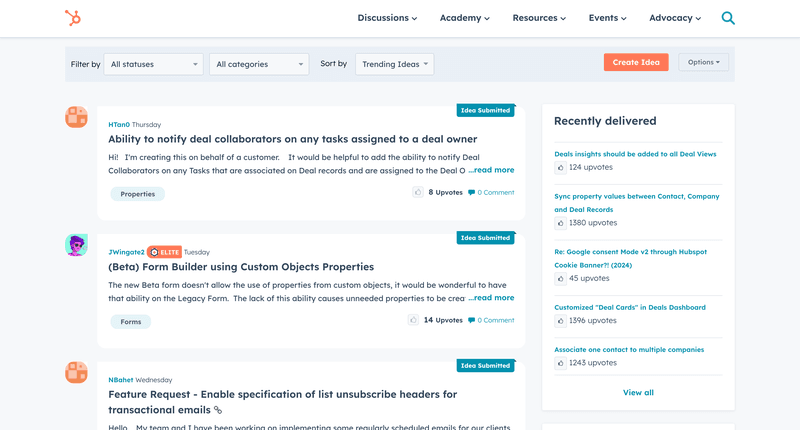The height and width of the screenshot is (430, 800).
Task: Change sort order from Trending Ideas
Action: 394,64
